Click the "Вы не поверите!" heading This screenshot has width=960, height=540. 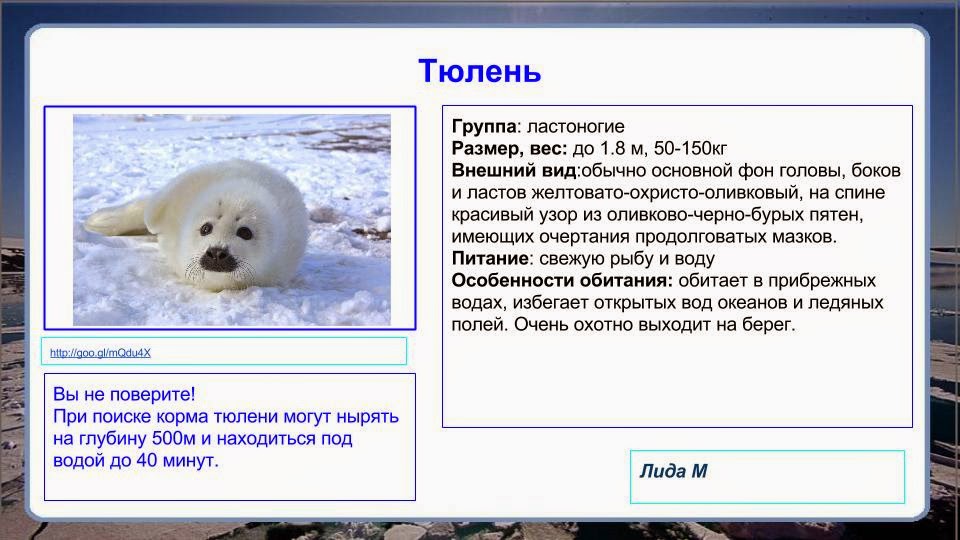[123, 394]
